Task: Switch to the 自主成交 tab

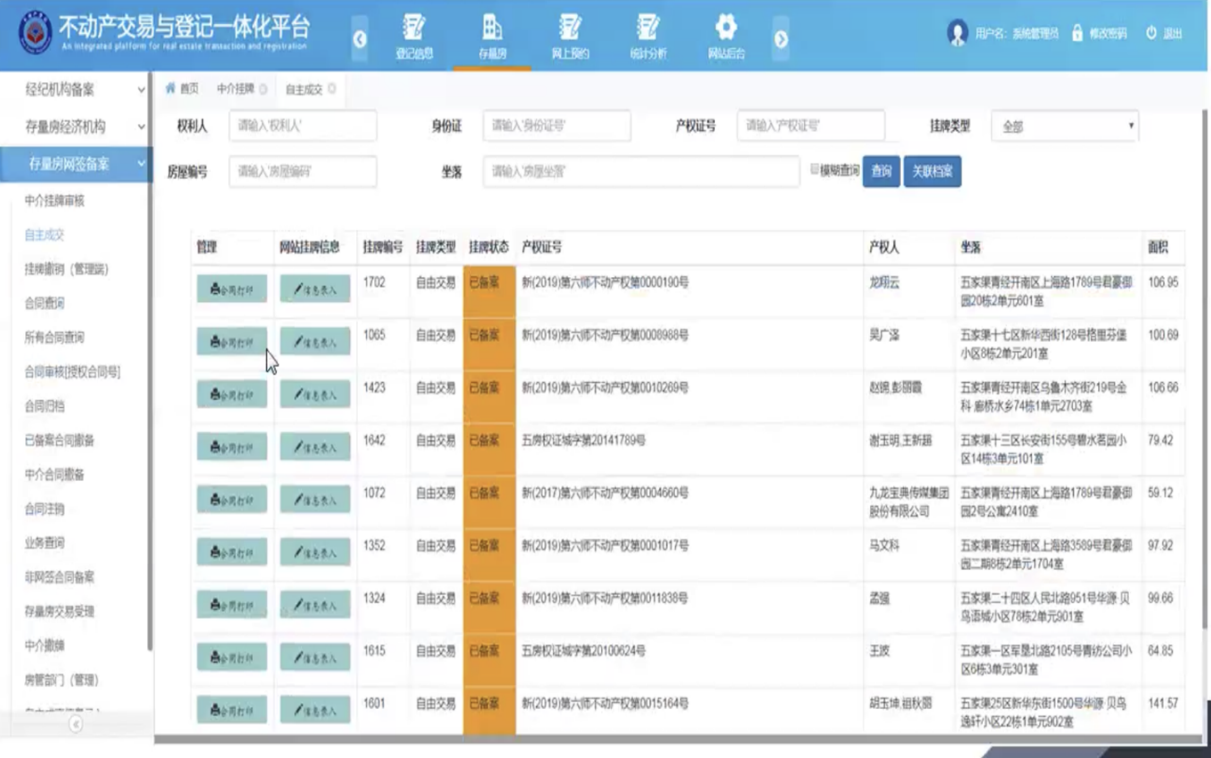Action: (304, 89)
